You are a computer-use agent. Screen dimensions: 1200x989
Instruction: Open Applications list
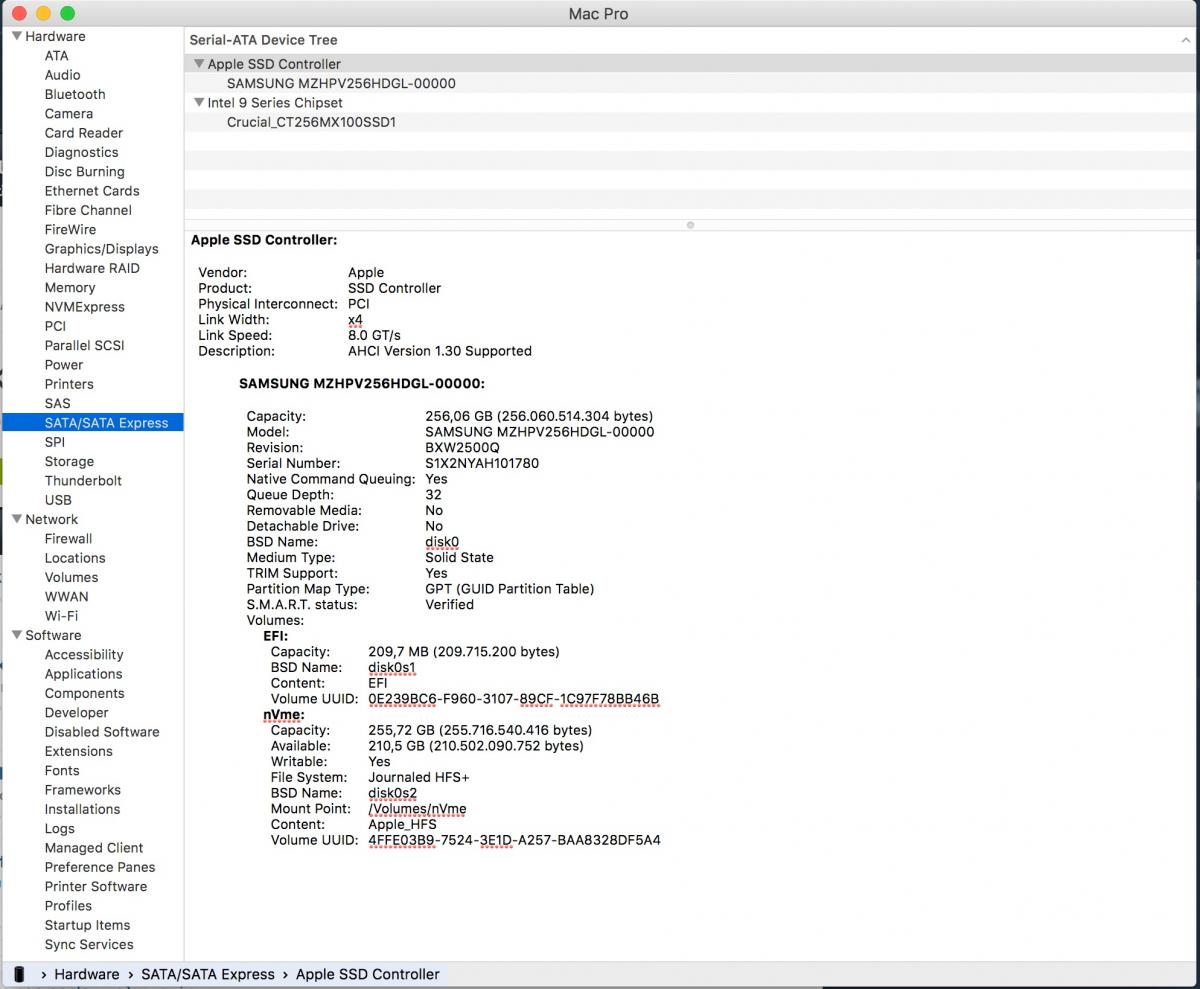(x=83, y=674)
